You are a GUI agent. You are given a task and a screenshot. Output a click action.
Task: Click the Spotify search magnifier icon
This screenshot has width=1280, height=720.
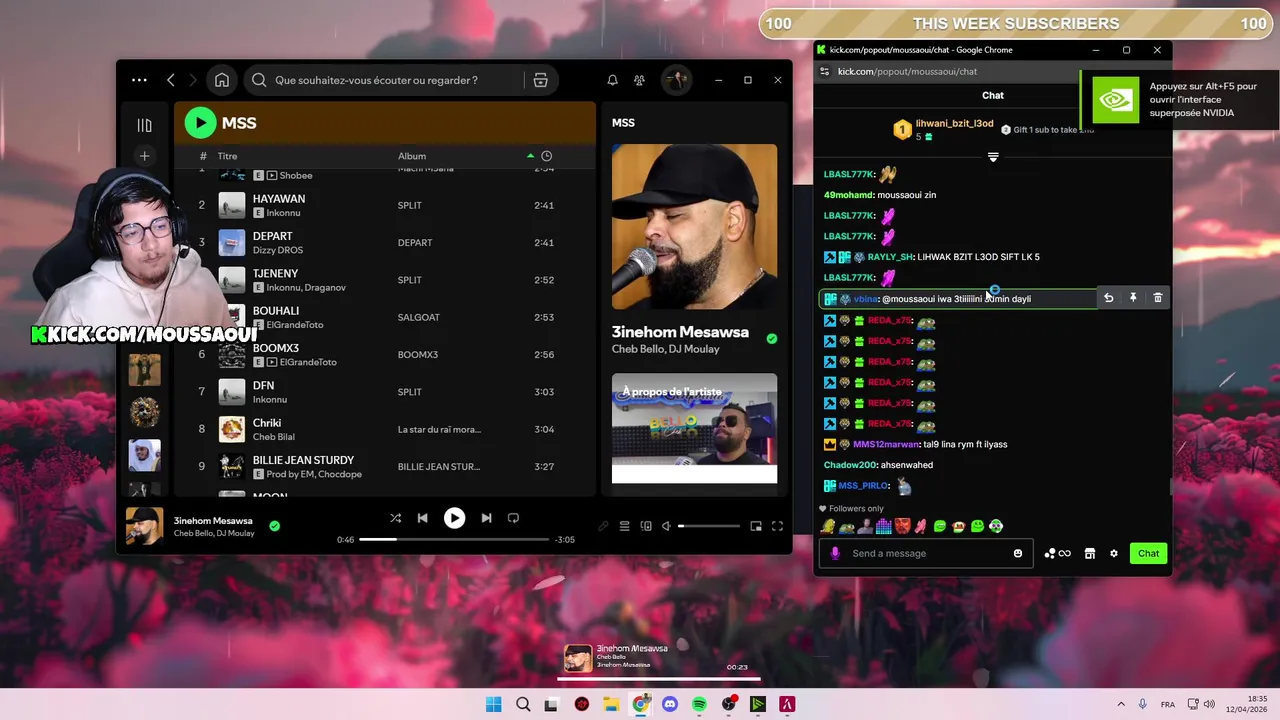pyautogui.click(x=259, y=80)
